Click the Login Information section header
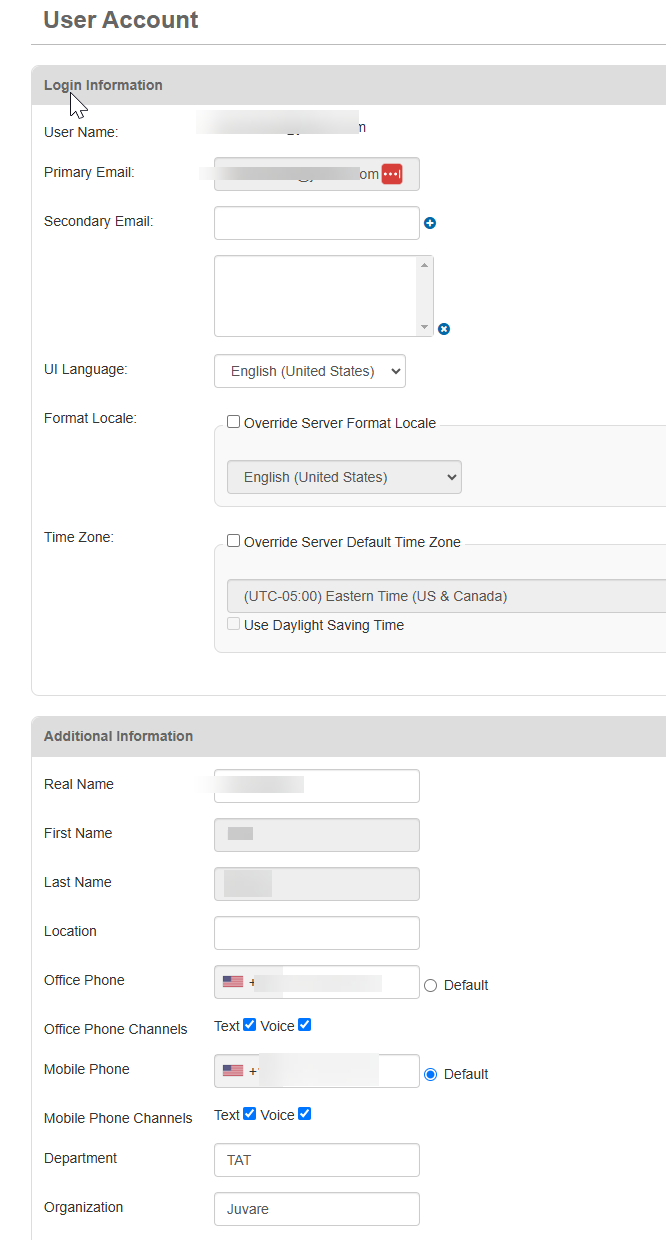The height and width of the screenshot is (1240, 666). click(103, 85)
